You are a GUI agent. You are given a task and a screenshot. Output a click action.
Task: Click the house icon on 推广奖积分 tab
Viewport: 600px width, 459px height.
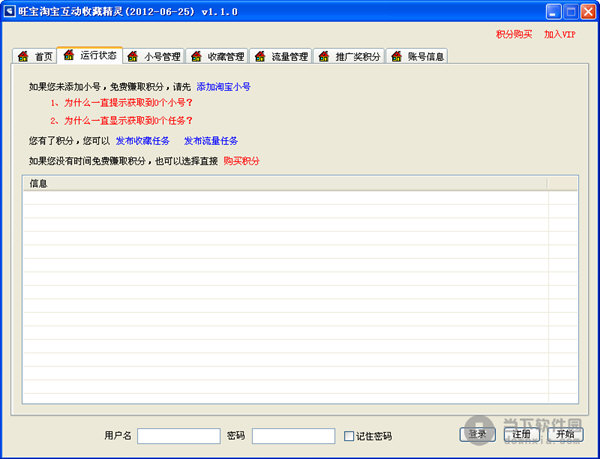[x=325, y=57]
